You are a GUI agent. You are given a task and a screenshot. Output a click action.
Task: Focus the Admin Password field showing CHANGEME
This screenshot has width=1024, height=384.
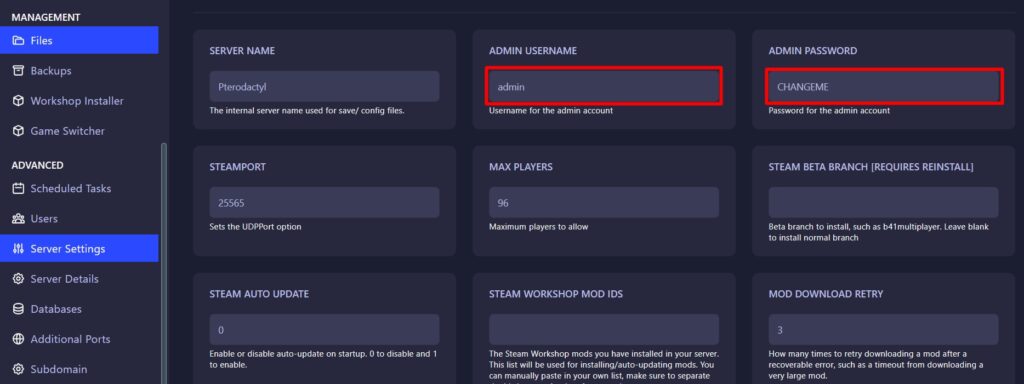click(x=884, y=86)
